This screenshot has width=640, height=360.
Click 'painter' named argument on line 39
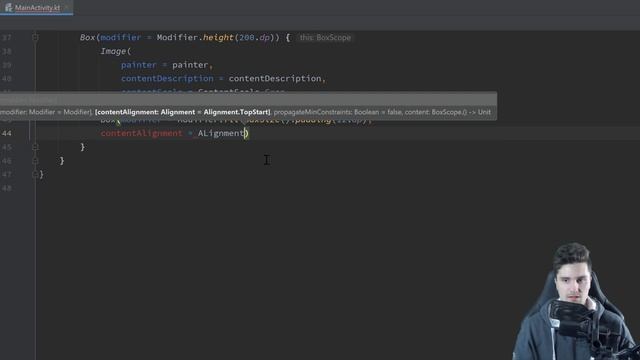tap(138, 65)
